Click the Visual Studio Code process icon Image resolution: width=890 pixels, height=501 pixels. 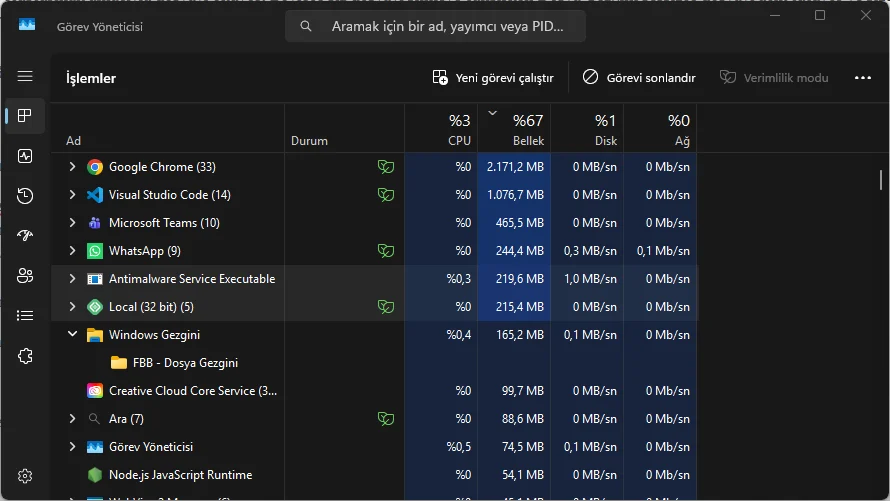click(x=95, y=195)
